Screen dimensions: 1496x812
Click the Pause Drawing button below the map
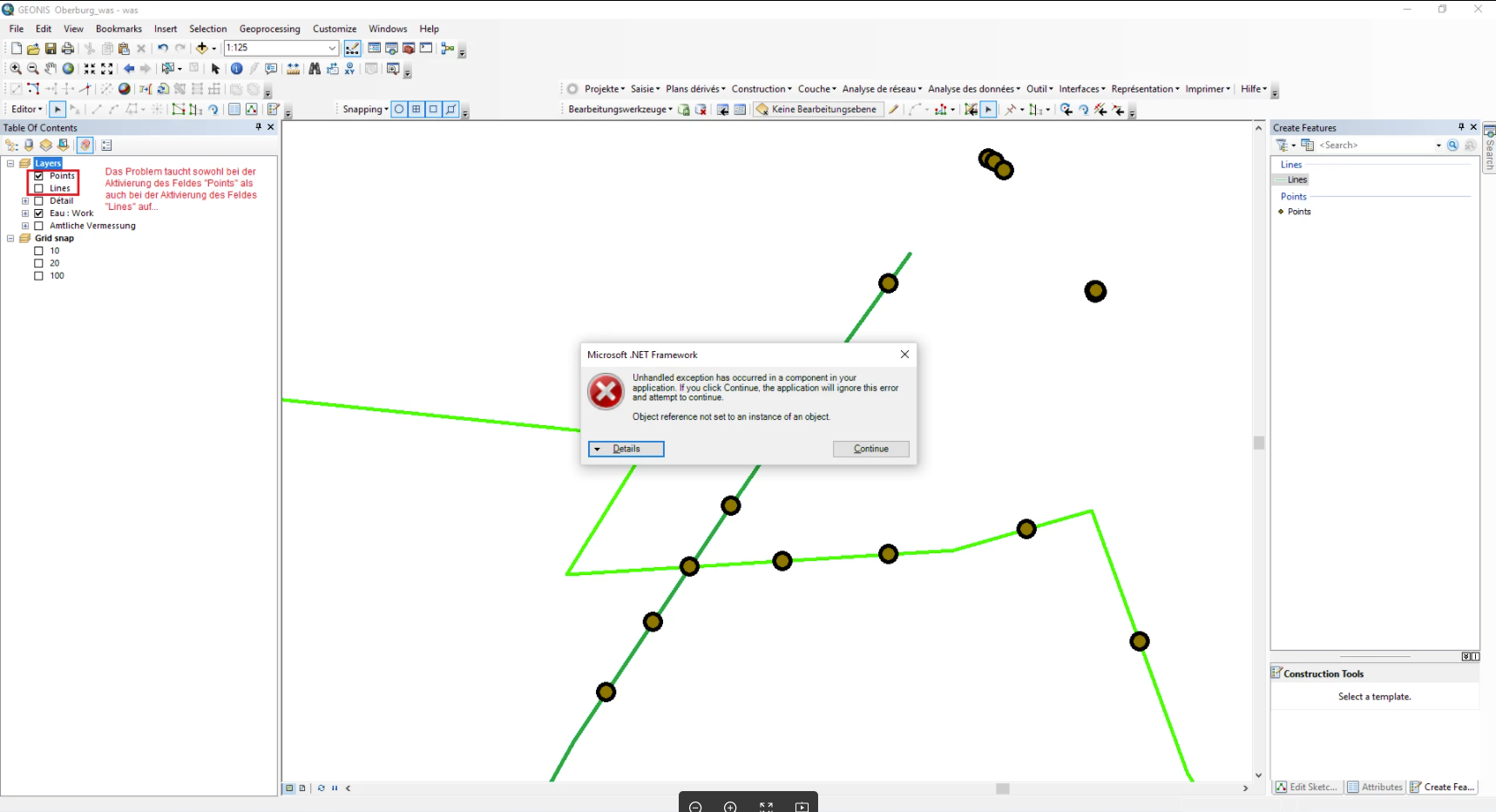tap(335, 788)
